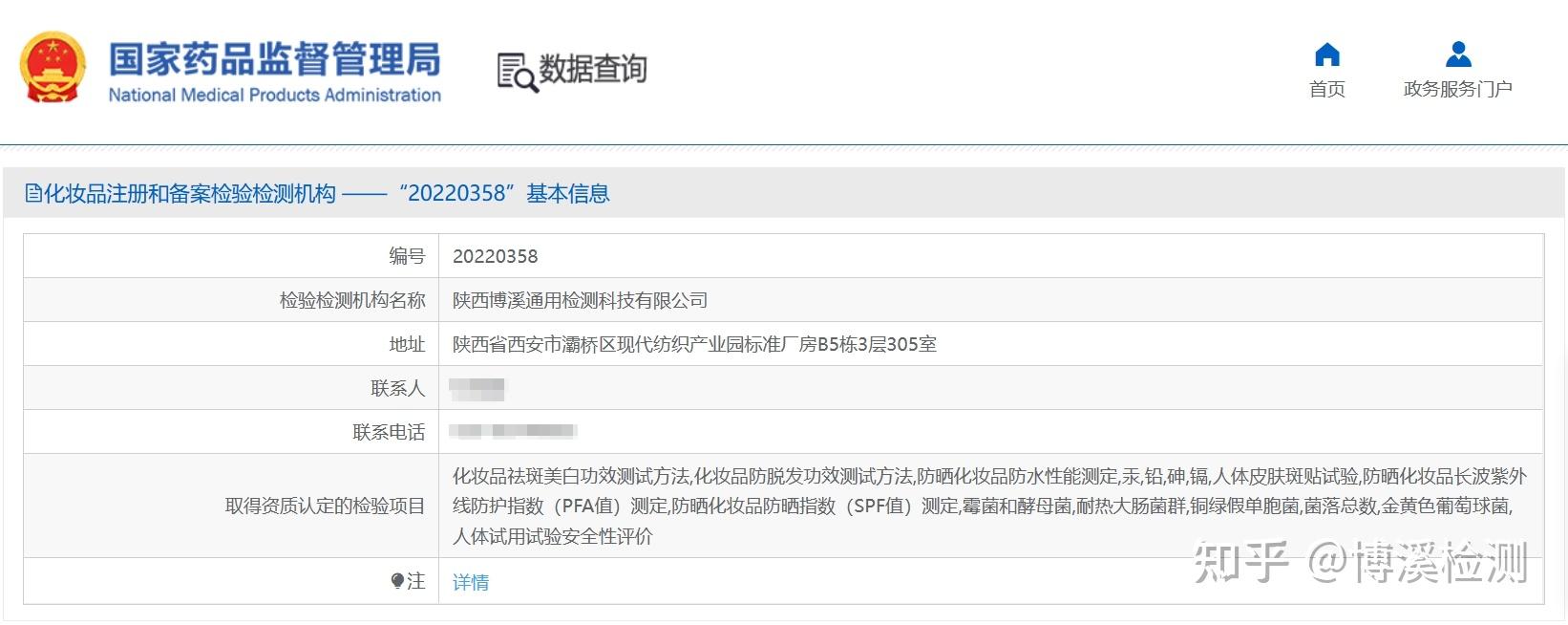
Task: Click the 政务服务门户 person icon
Action: pyautogui.click(x=1458, y=54)
